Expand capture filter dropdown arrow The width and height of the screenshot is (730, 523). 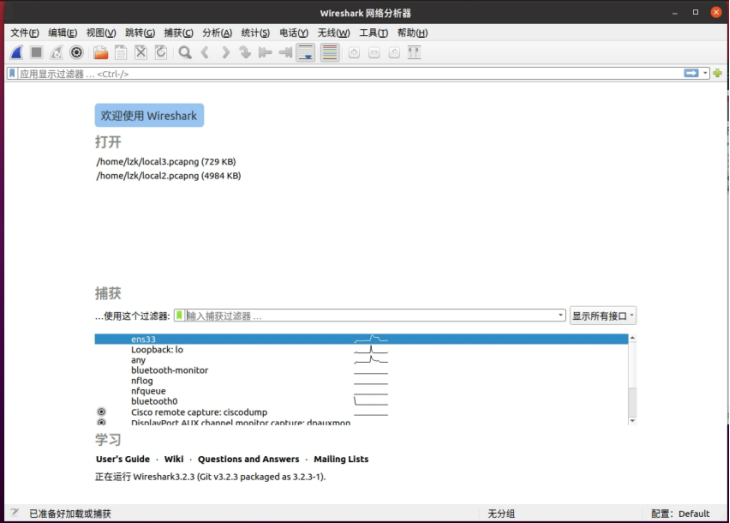click(561, 316)
